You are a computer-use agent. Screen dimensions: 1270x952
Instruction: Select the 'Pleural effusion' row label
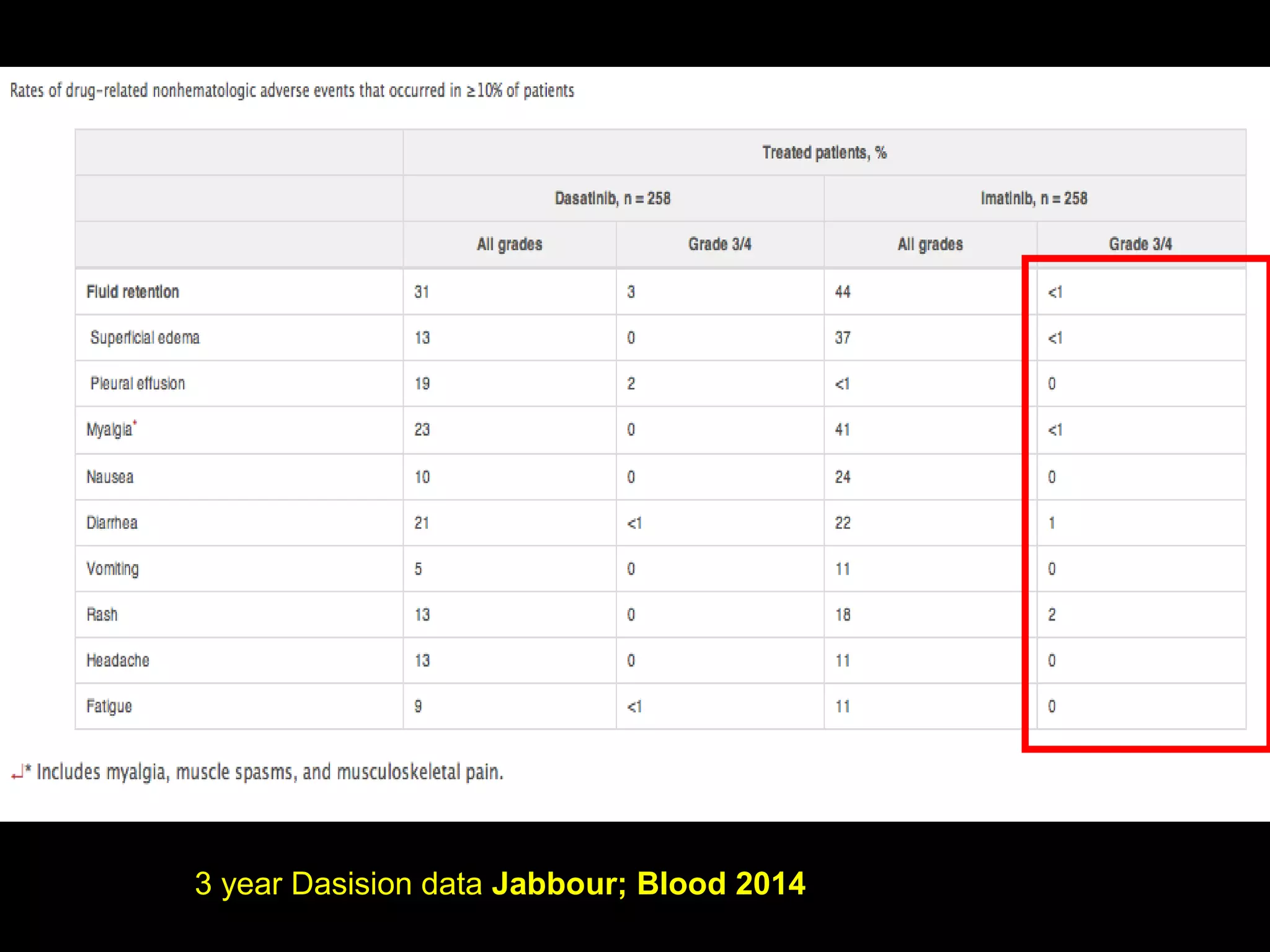(138, 384)
